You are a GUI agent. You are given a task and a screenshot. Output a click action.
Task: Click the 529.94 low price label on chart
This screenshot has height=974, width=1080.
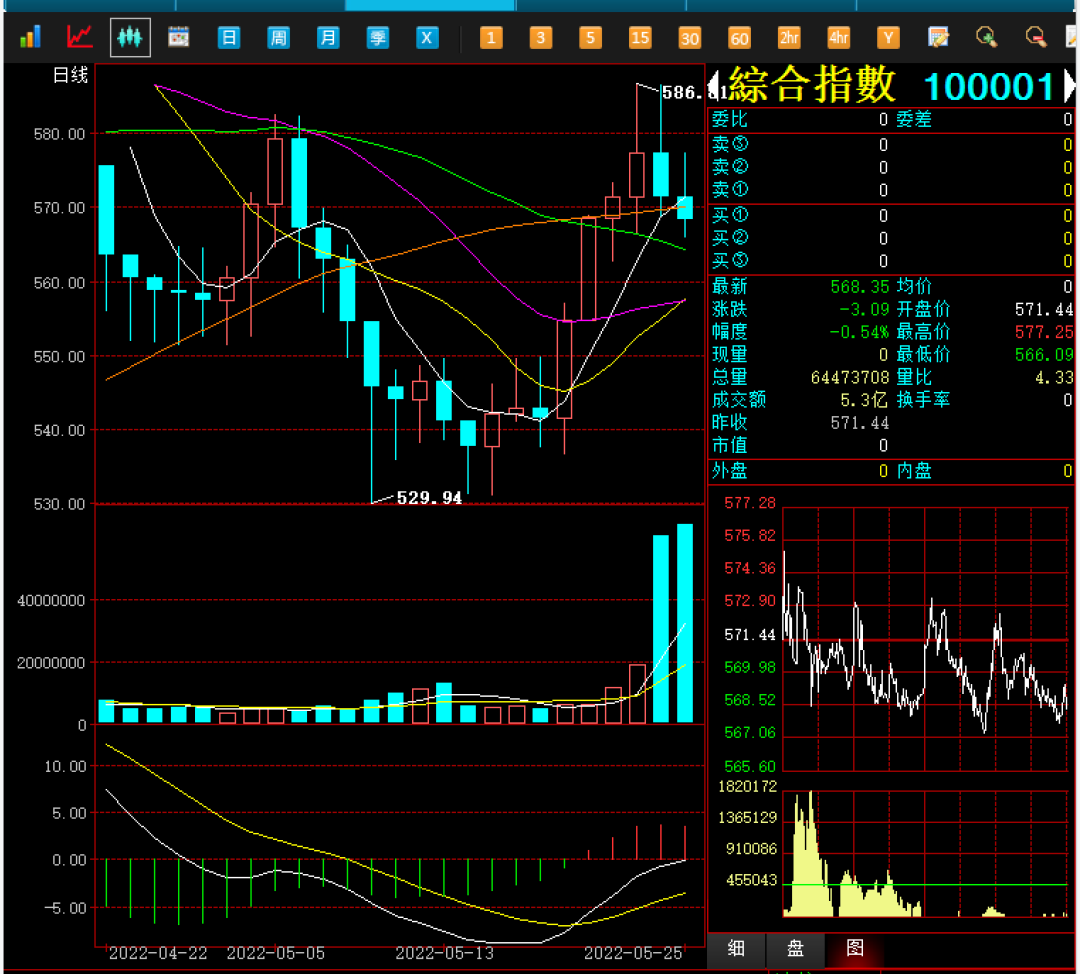[429, 497]
